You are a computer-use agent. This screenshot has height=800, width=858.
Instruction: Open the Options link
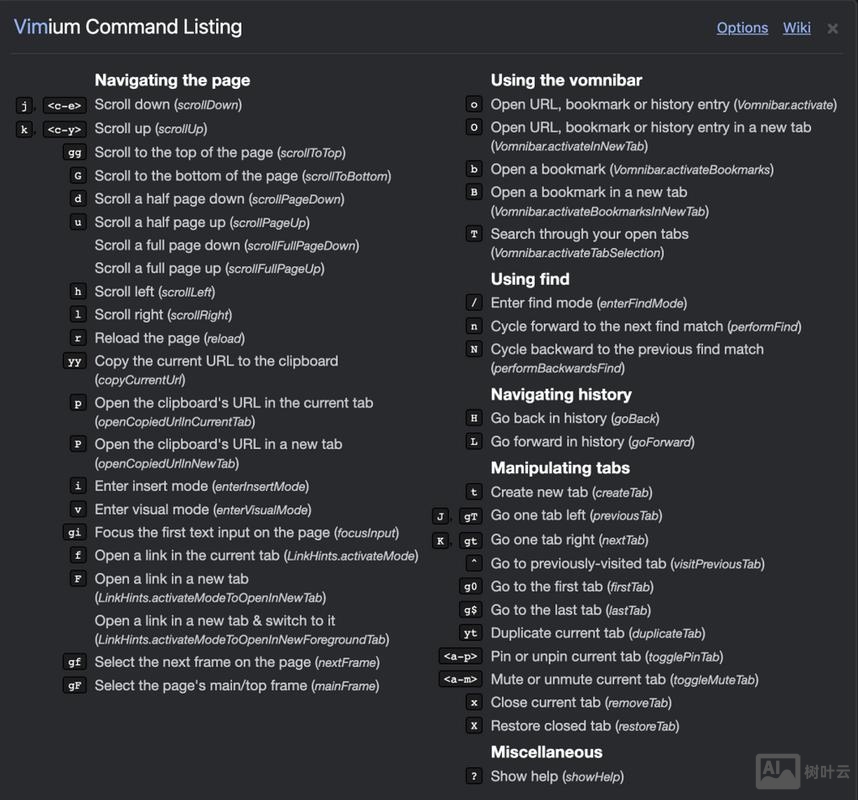click(742, 28)
